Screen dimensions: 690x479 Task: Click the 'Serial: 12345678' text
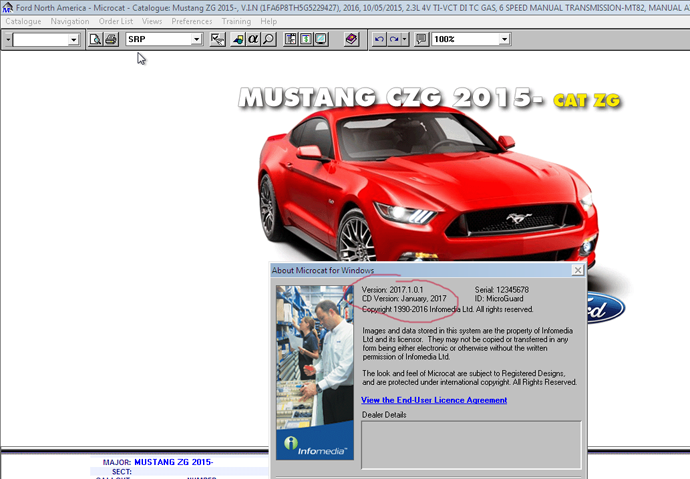click(502, 290)
